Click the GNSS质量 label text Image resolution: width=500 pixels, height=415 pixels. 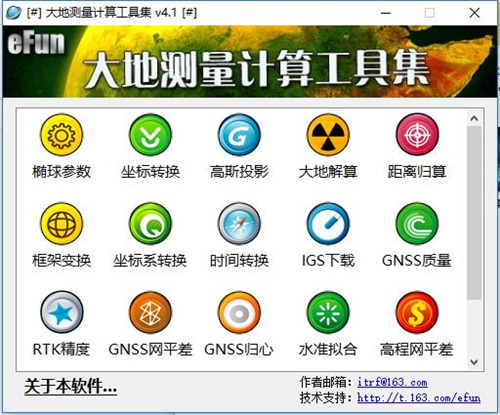tap(417, 260)
